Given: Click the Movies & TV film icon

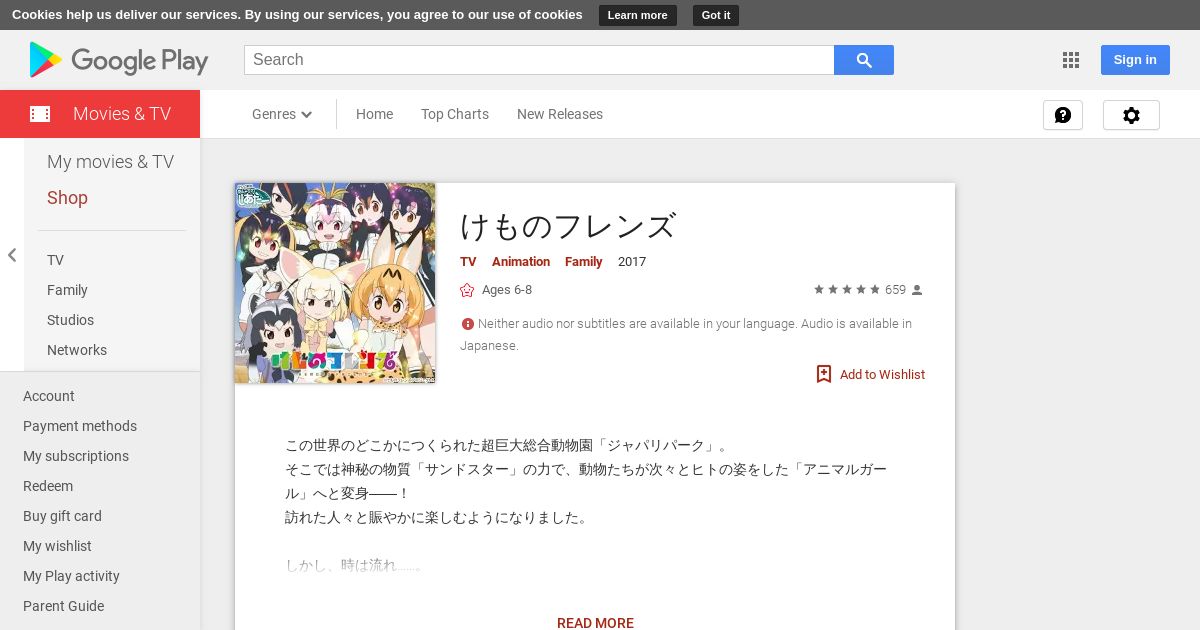Looking at the screenshot, I should point(40,114).
